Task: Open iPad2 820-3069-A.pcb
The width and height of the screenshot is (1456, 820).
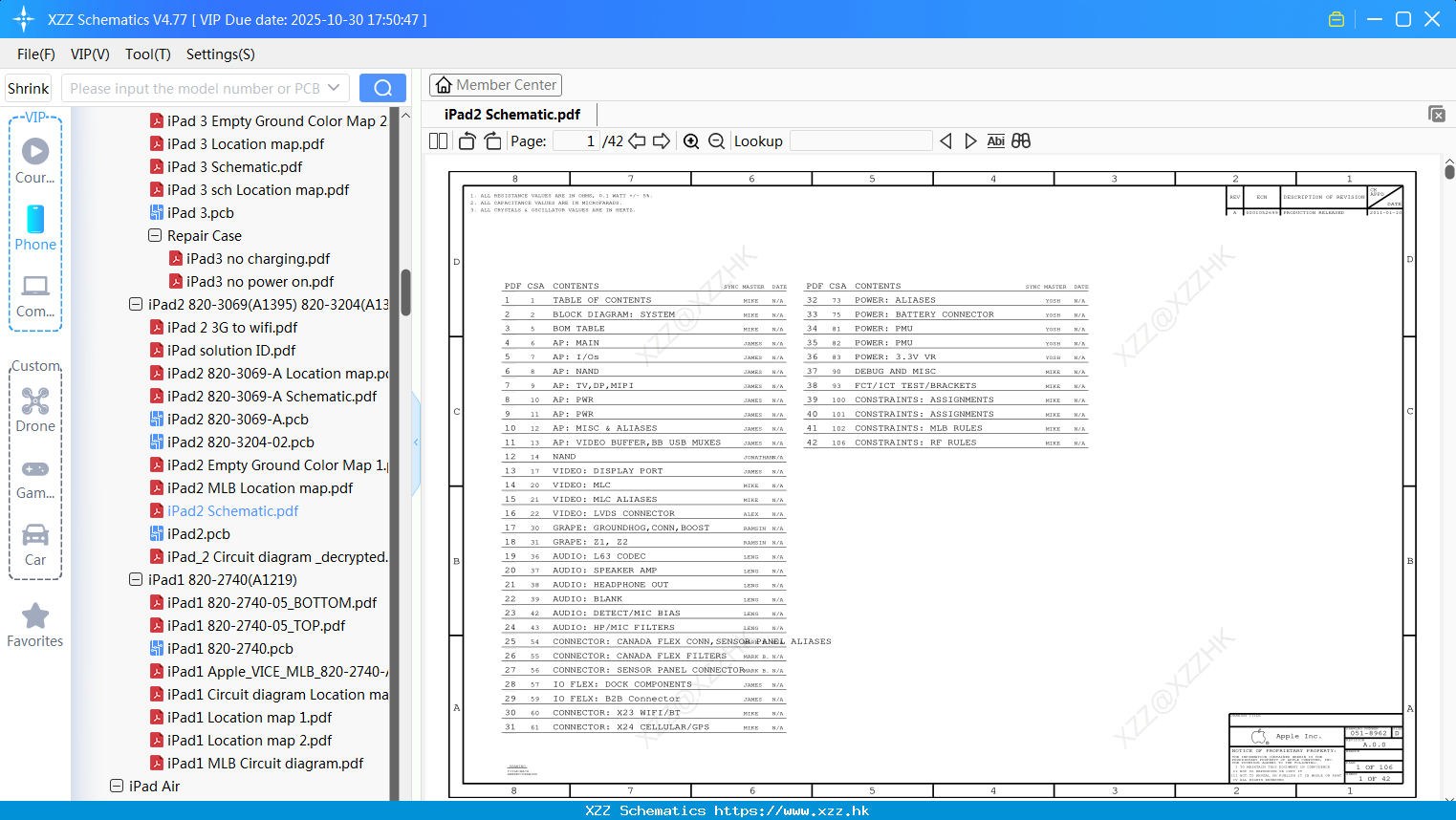Action: [228, 419]
